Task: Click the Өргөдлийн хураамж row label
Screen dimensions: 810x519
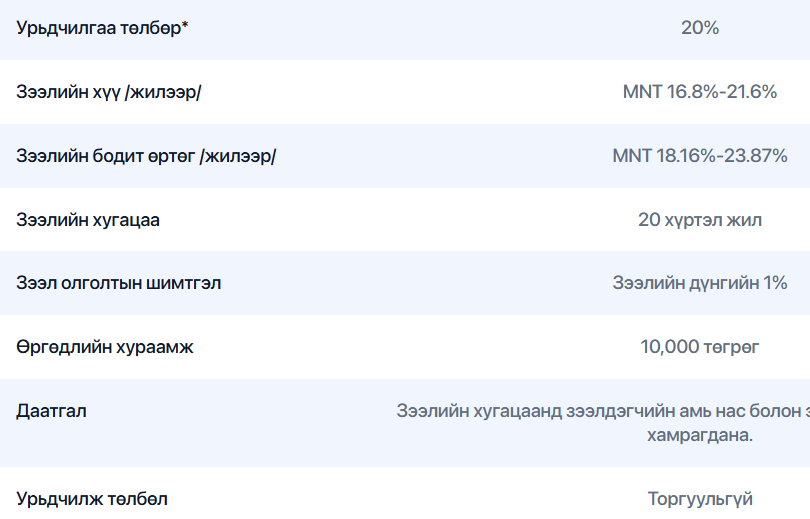Action: [x=105, y=347]
